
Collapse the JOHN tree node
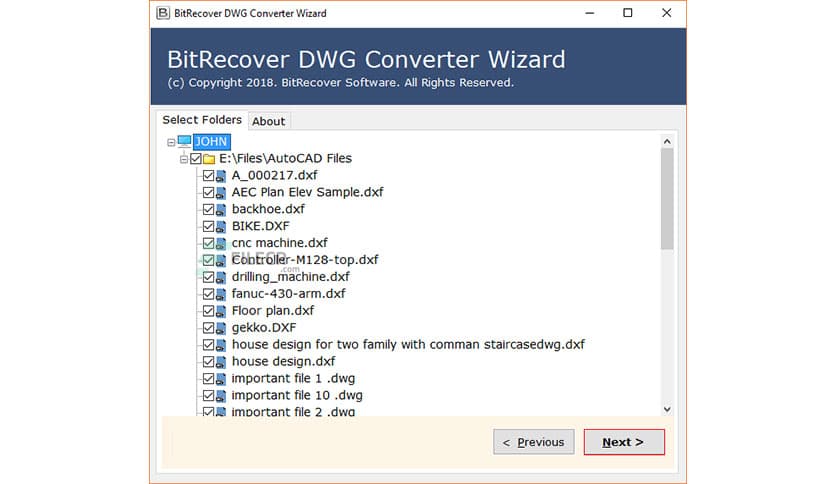tap(171, 142)
